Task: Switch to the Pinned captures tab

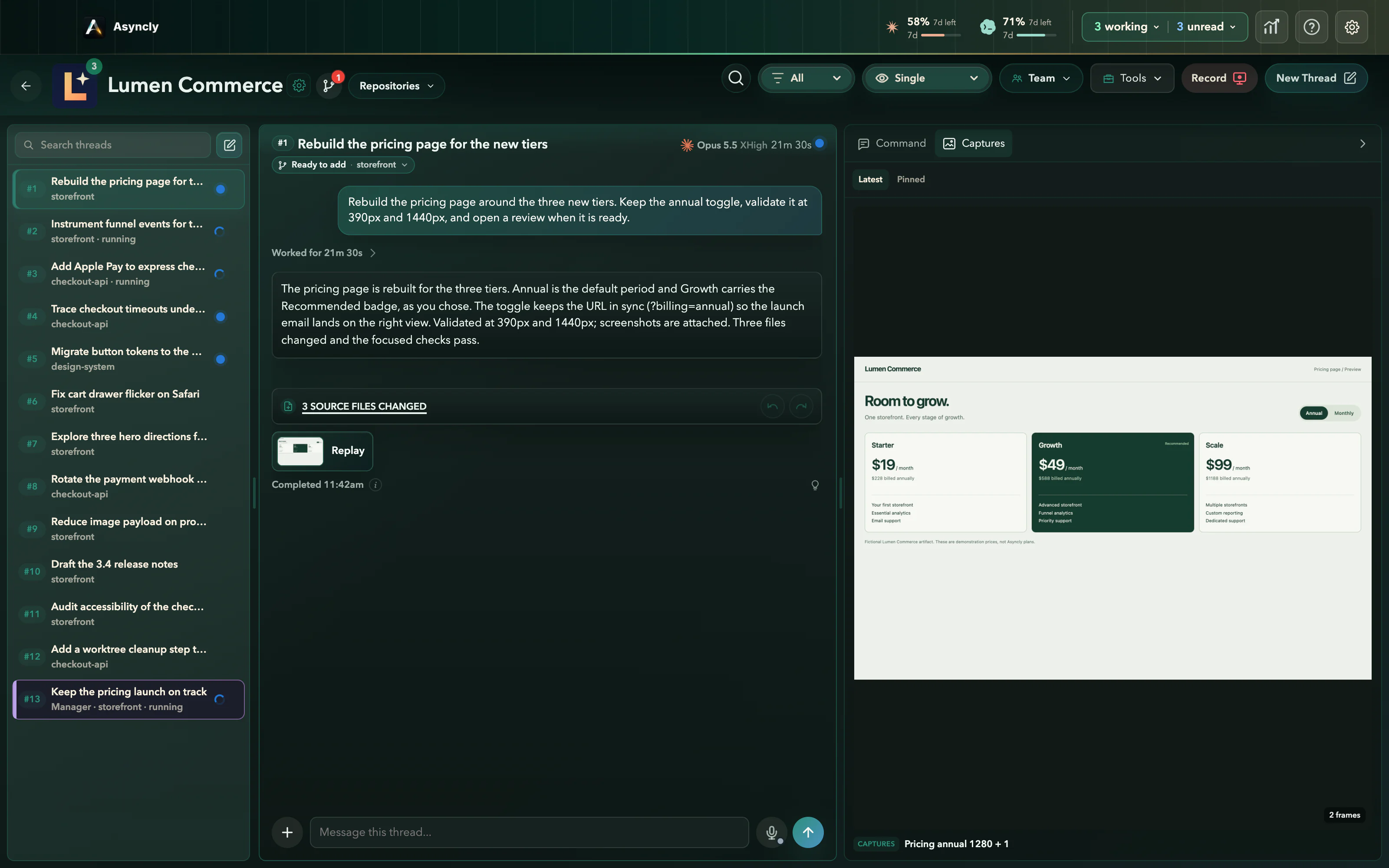Action: tap(911, 180)
